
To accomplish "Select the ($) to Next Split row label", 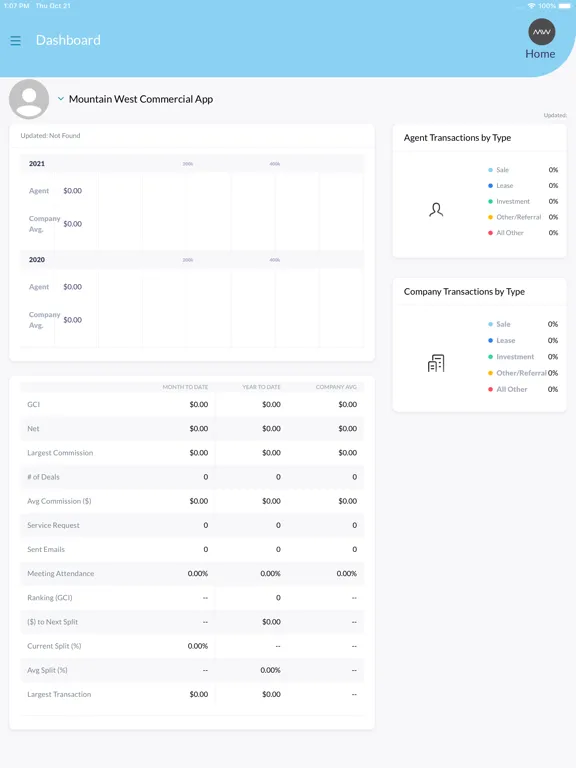I will pos(52,622).
